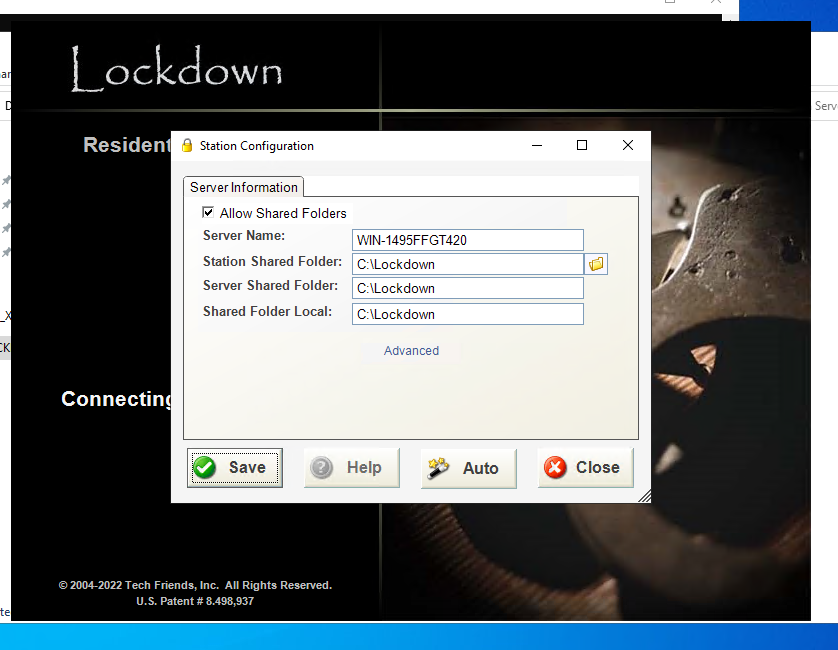Click the Auto button with wand icon
The image size is (838, 650).
469,468
